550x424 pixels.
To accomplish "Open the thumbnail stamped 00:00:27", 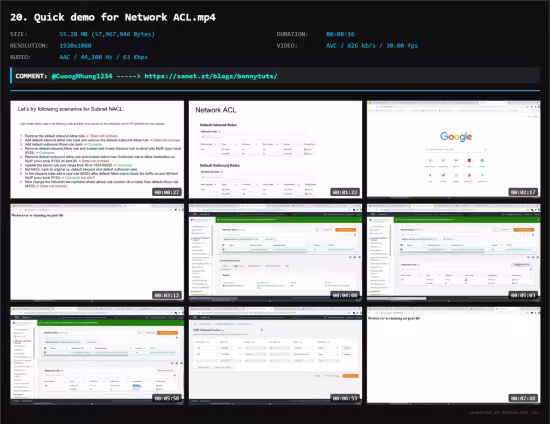I will click(97, 149).
